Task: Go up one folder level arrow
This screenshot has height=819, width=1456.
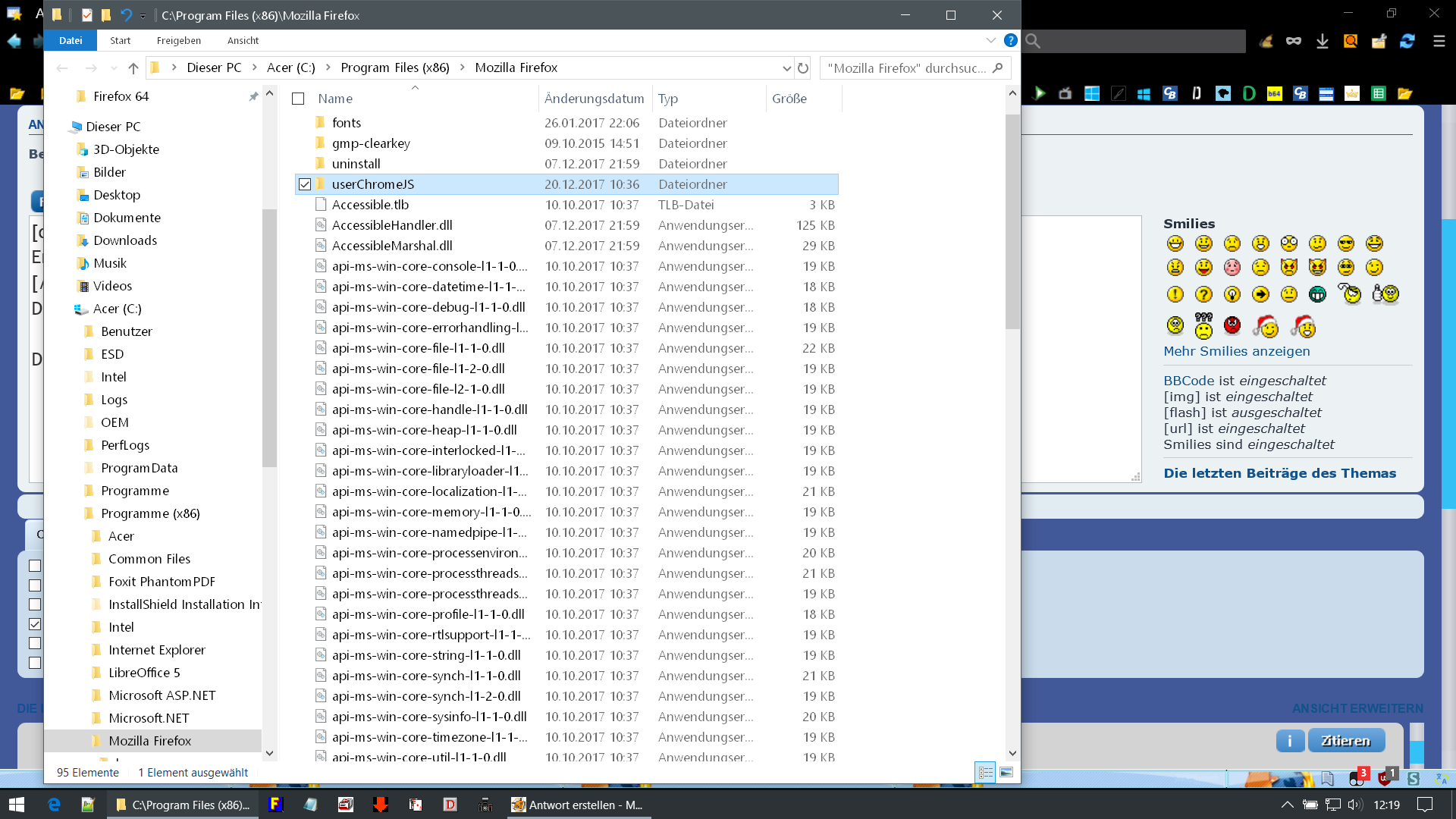Action: (x=133, y=68)
